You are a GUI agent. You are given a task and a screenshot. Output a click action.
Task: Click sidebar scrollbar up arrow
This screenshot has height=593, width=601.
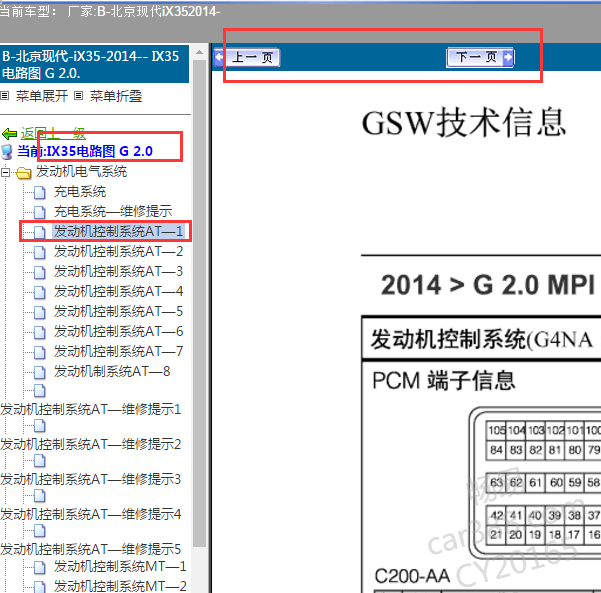tap(199, 53)
